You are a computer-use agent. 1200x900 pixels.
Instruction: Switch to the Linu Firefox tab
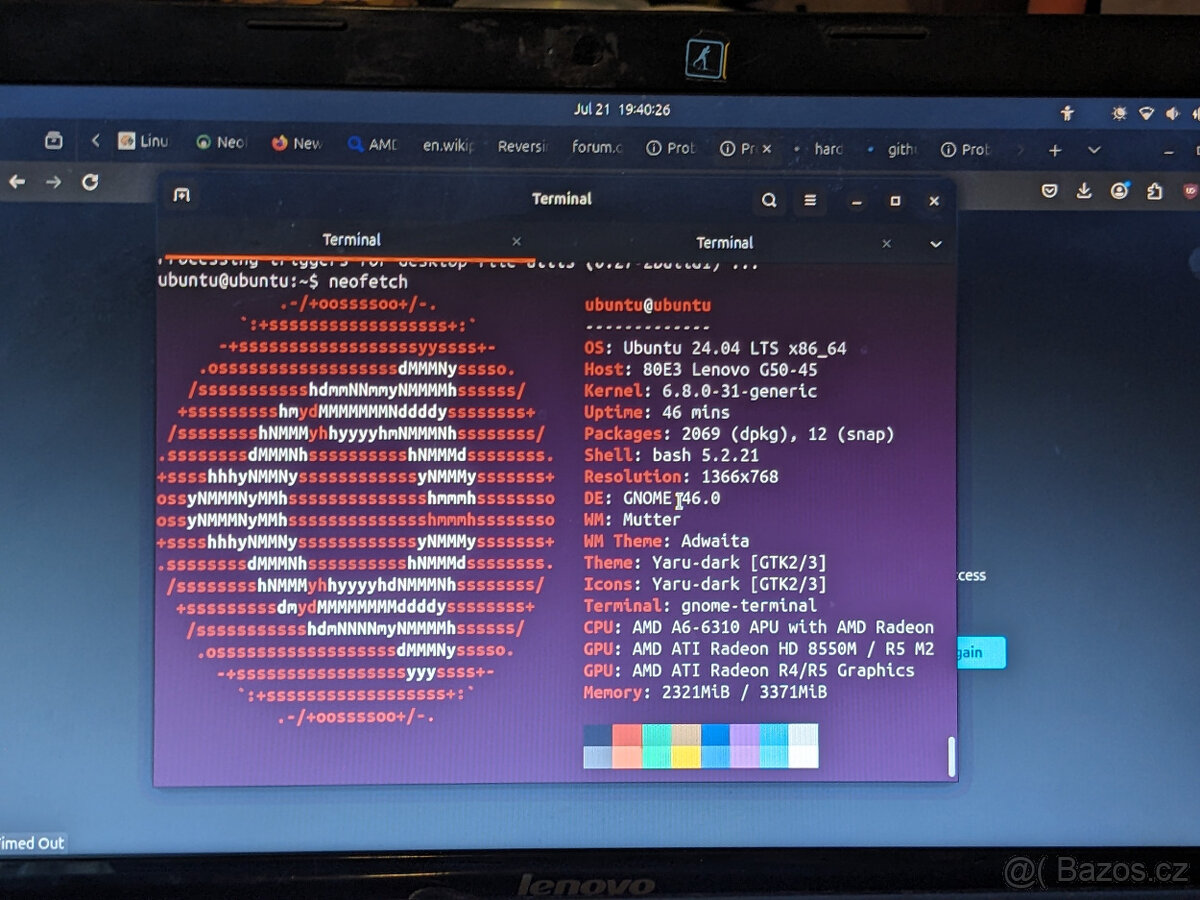tap(144, 142)
